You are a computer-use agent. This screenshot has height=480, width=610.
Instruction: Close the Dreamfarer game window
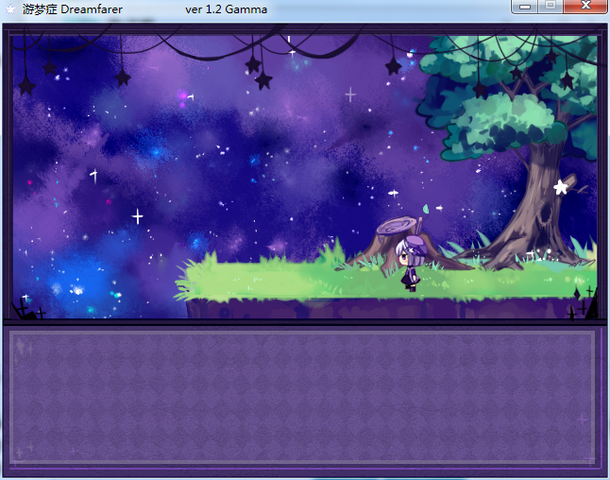585,6
